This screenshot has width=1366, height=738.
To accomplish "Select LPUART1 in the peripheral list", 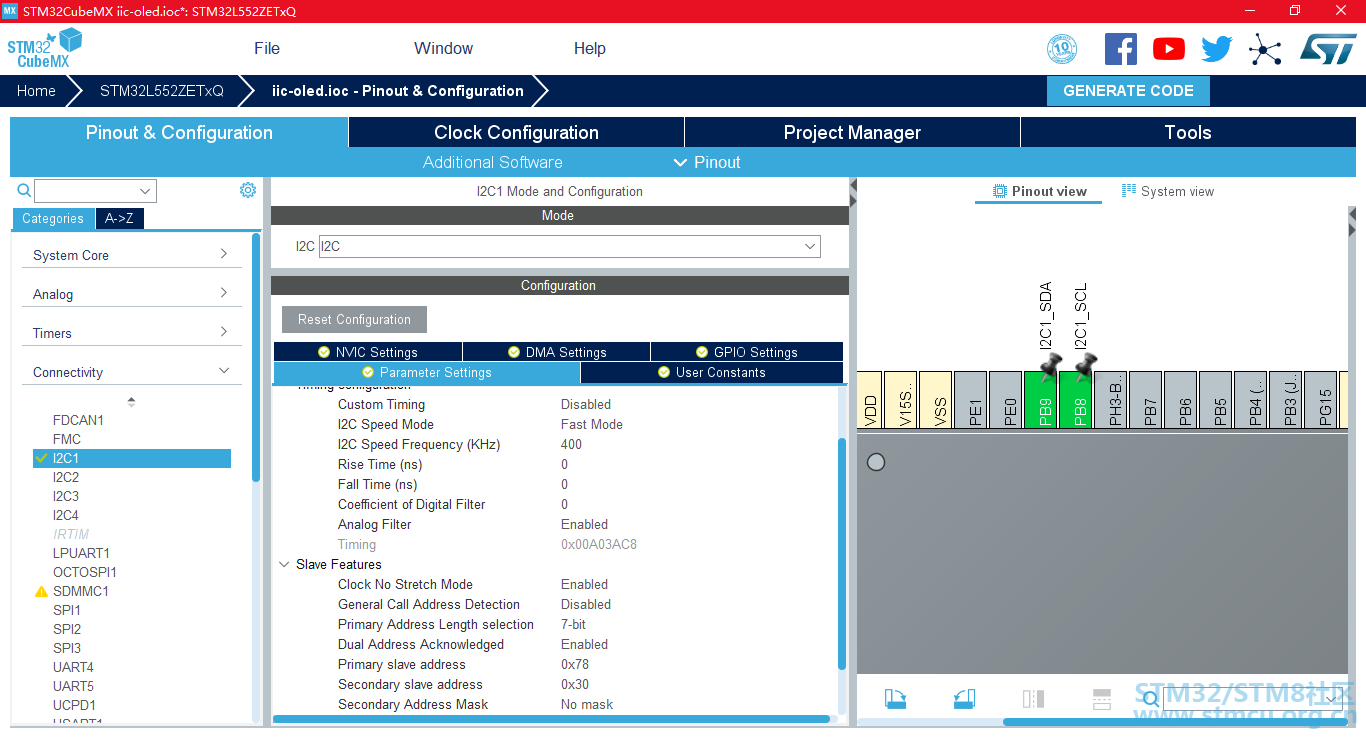I will pyautogui.click(x=81, y=553).
